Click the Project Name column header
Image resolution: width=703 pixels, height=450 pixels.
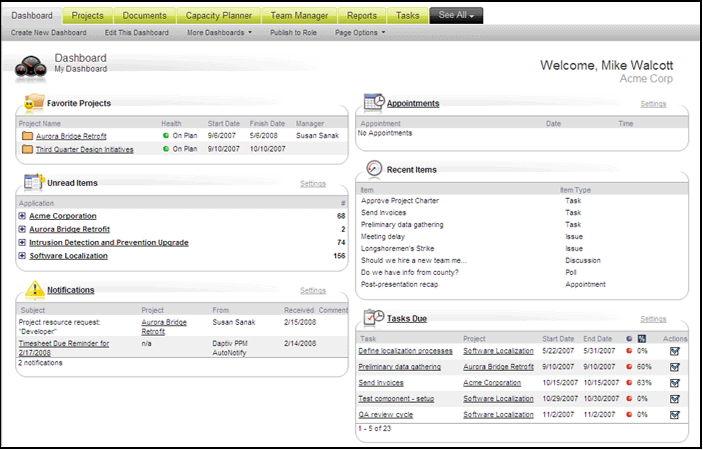[39, 123]
